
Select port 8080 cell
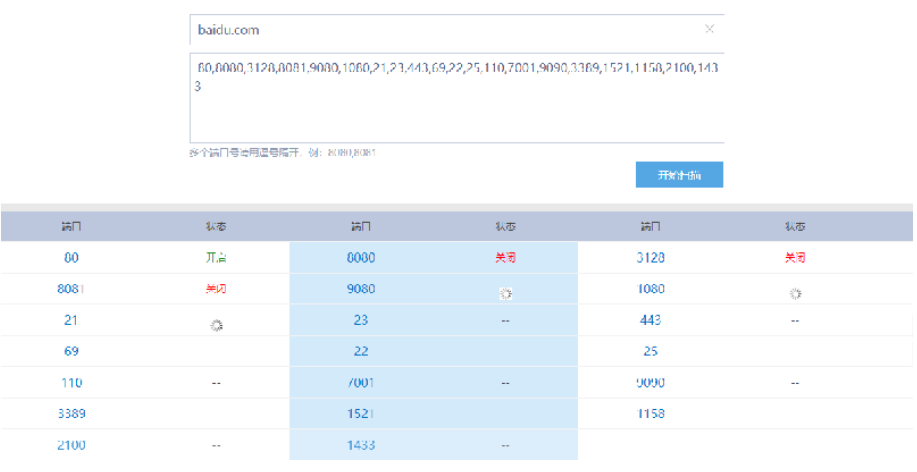tap(361, 257)
